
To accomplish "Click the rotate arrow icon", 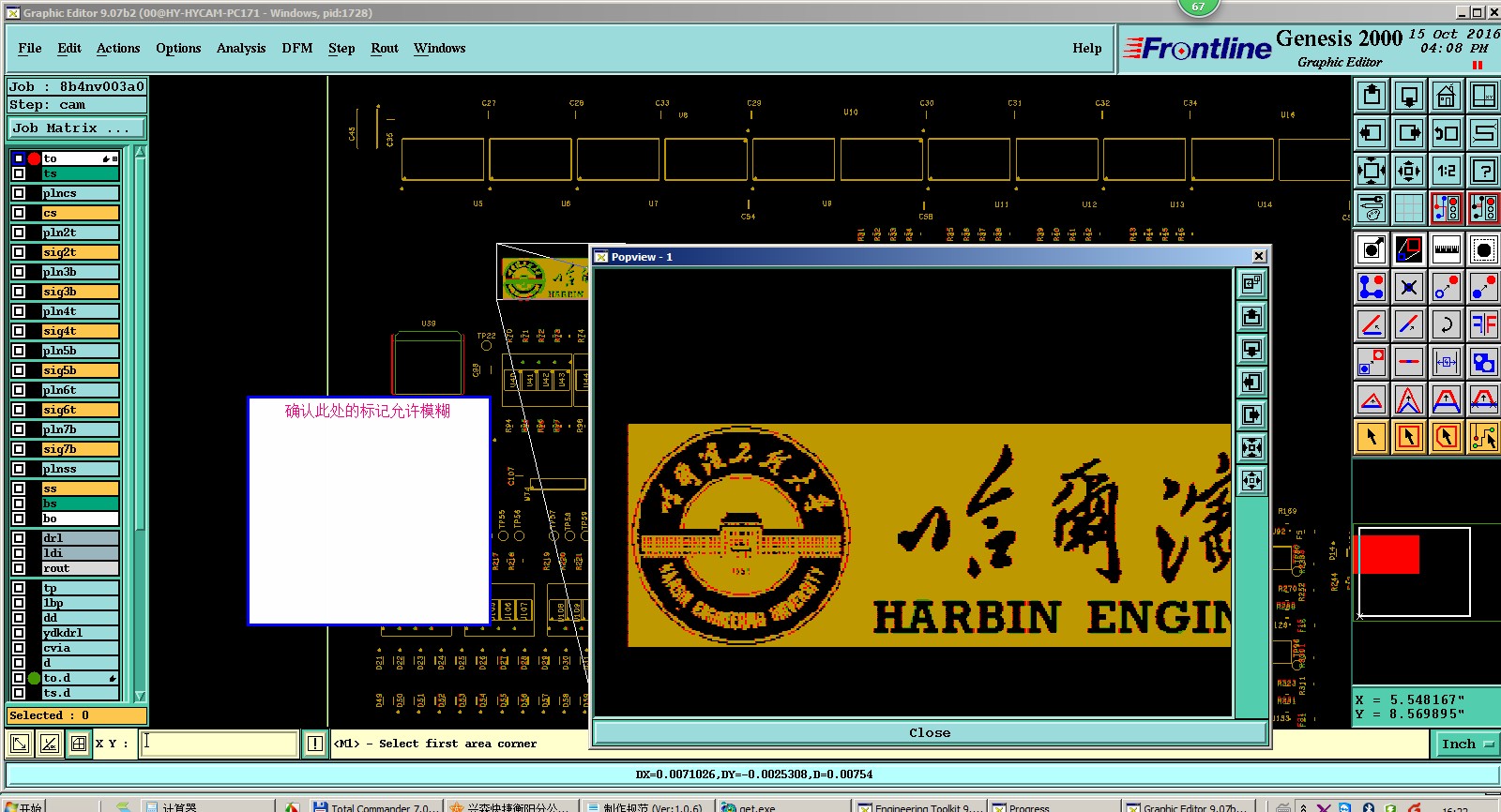I will pos(1447,324).
